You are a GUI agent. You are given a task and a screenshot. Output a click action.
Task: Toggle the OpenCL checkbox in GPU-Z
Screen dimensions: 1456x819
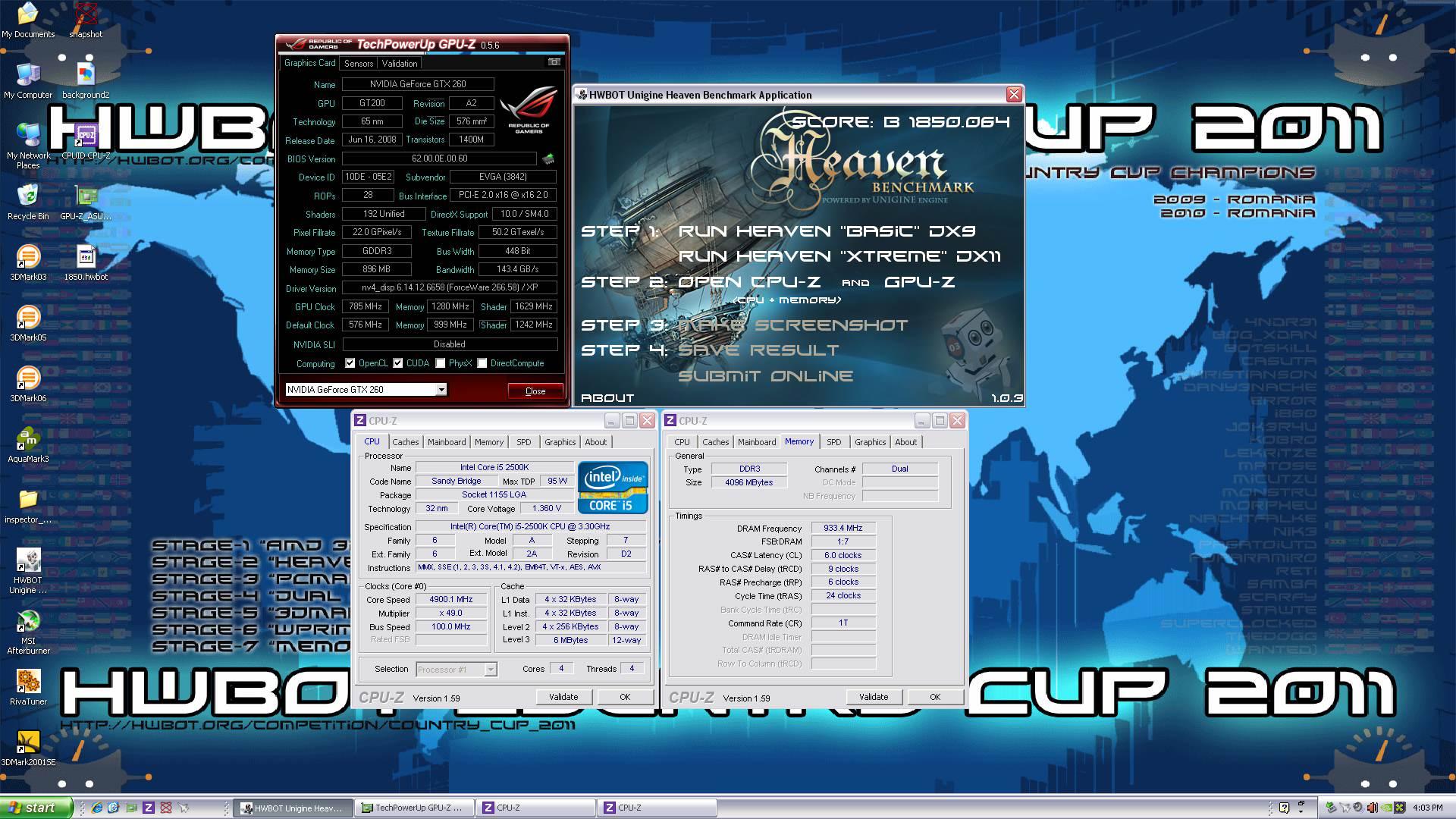(350, 363)
